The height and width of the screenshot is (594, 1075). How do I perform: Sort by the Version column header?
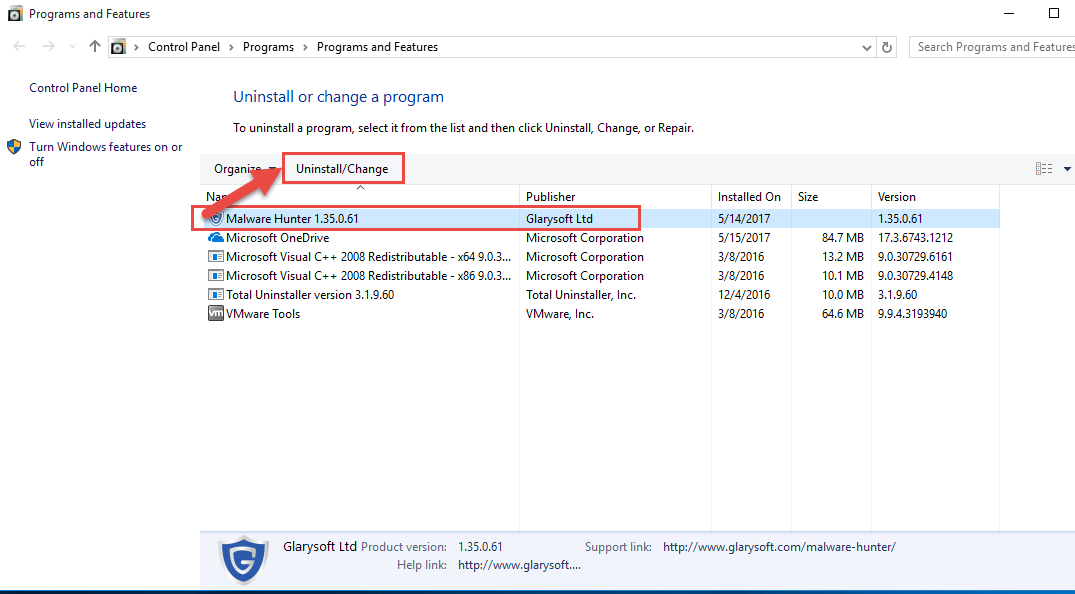click(x=935, y=197)
